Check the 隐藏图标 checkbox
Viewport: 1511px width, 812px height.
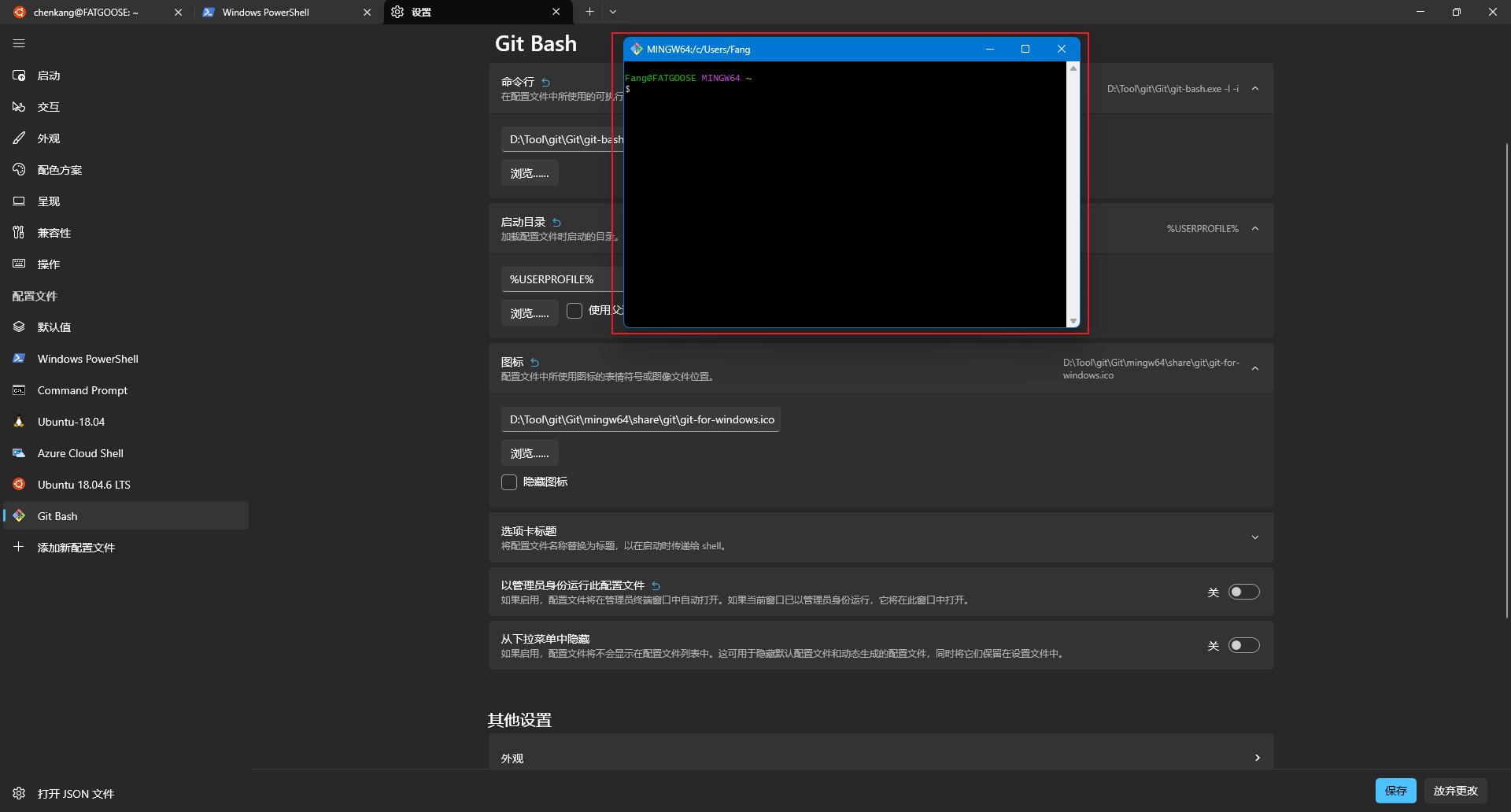tap(509, 482)
